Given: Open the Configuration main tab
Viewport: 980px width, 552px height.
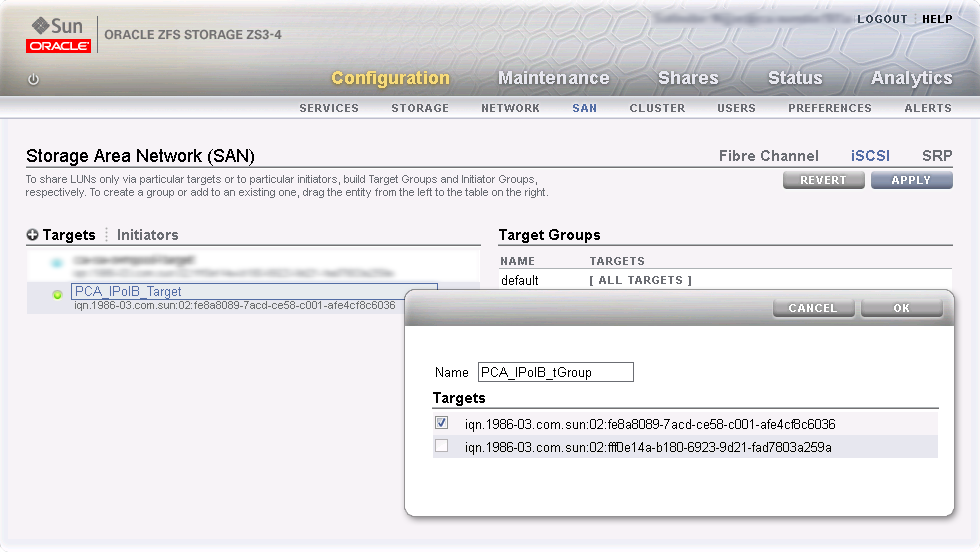Looking at the screenshot, I should pyautogui.click(x=390, y=78).
